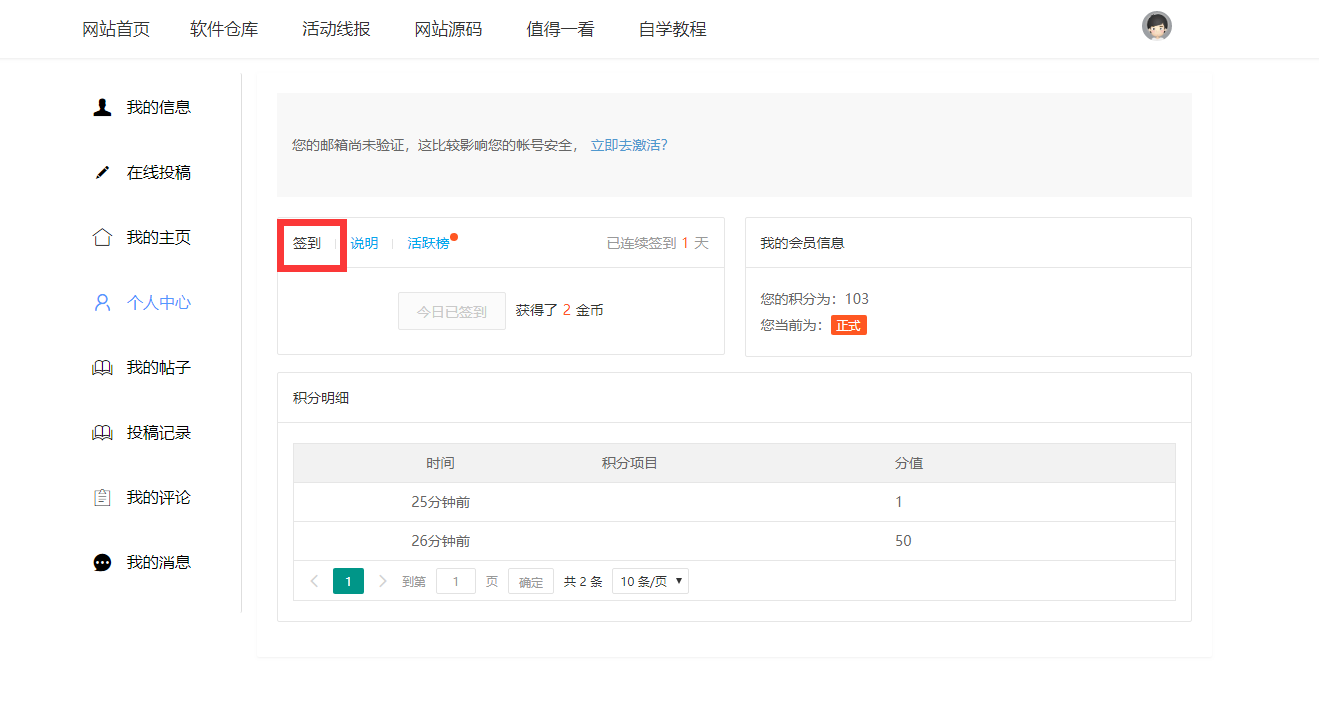Switch to the 说明 tab
The width and height of the screenshot is (1319, 716).
click(363, 242)
